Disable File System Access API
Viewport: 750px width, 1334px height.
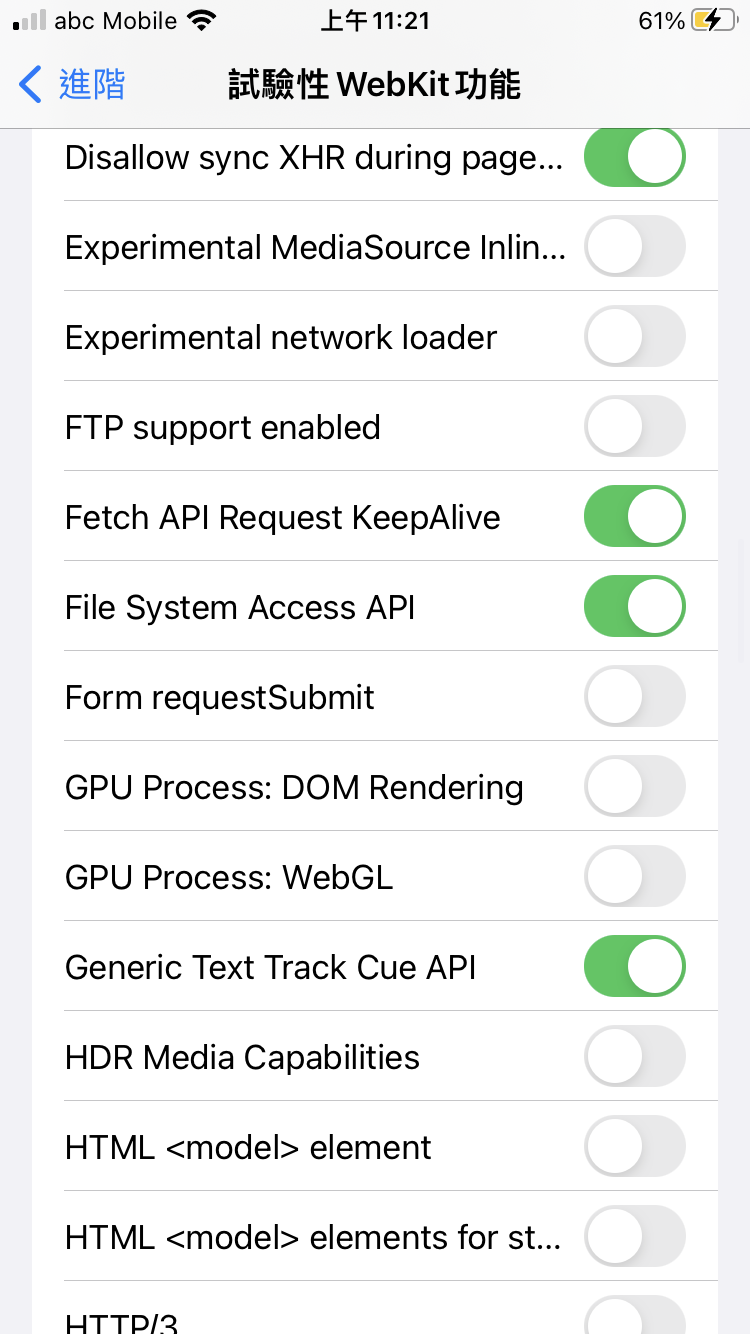pos(634,607)
